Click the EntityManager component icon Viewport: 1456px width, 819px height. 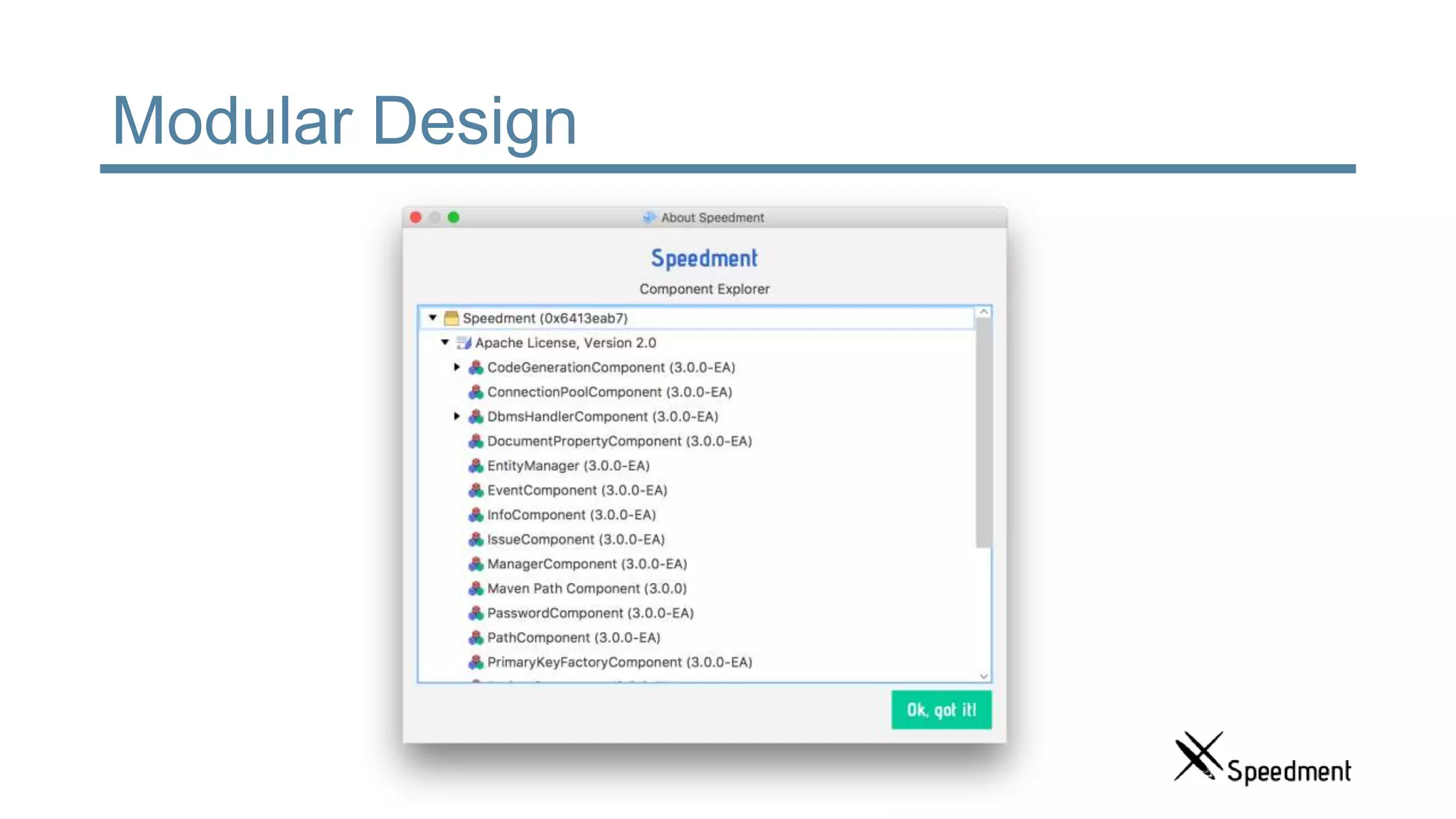pos(476,466)
